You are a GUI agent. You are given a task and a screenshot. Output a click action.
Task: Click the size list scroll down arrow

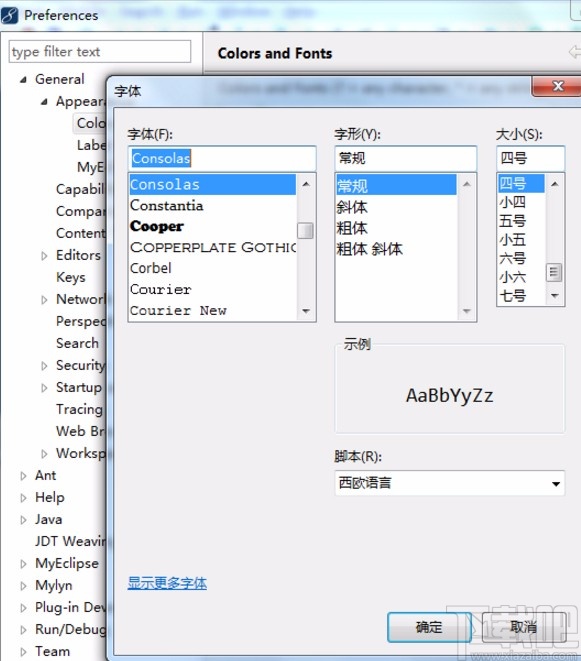[x=555, y=296]
